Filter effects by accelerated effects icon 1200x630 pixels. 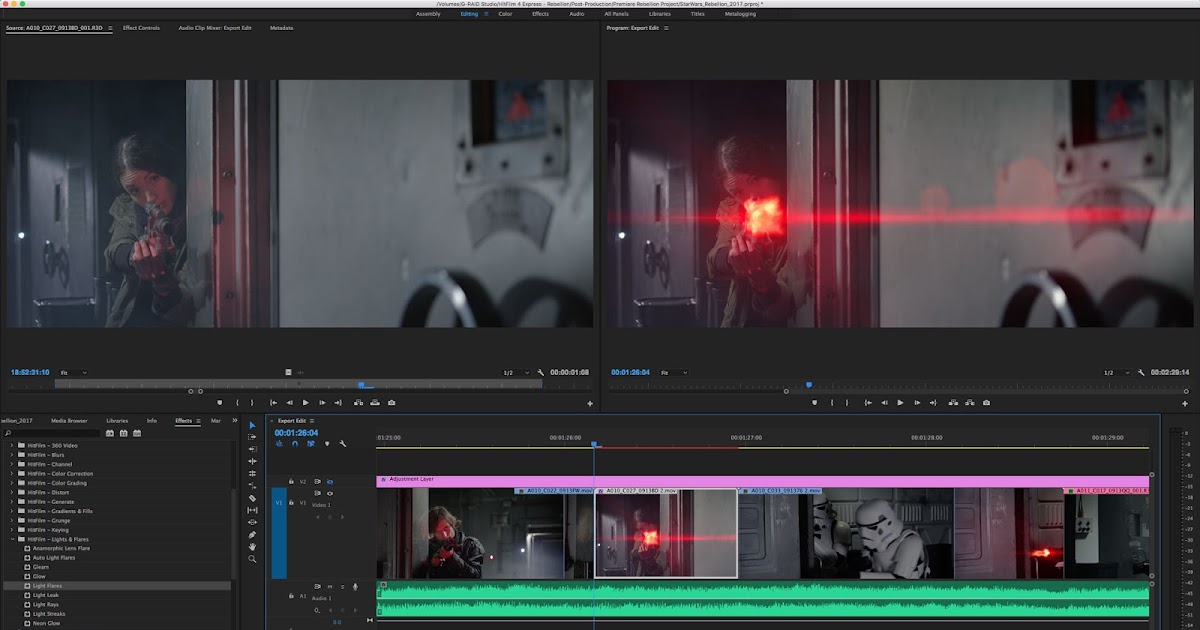coord(110,433)
